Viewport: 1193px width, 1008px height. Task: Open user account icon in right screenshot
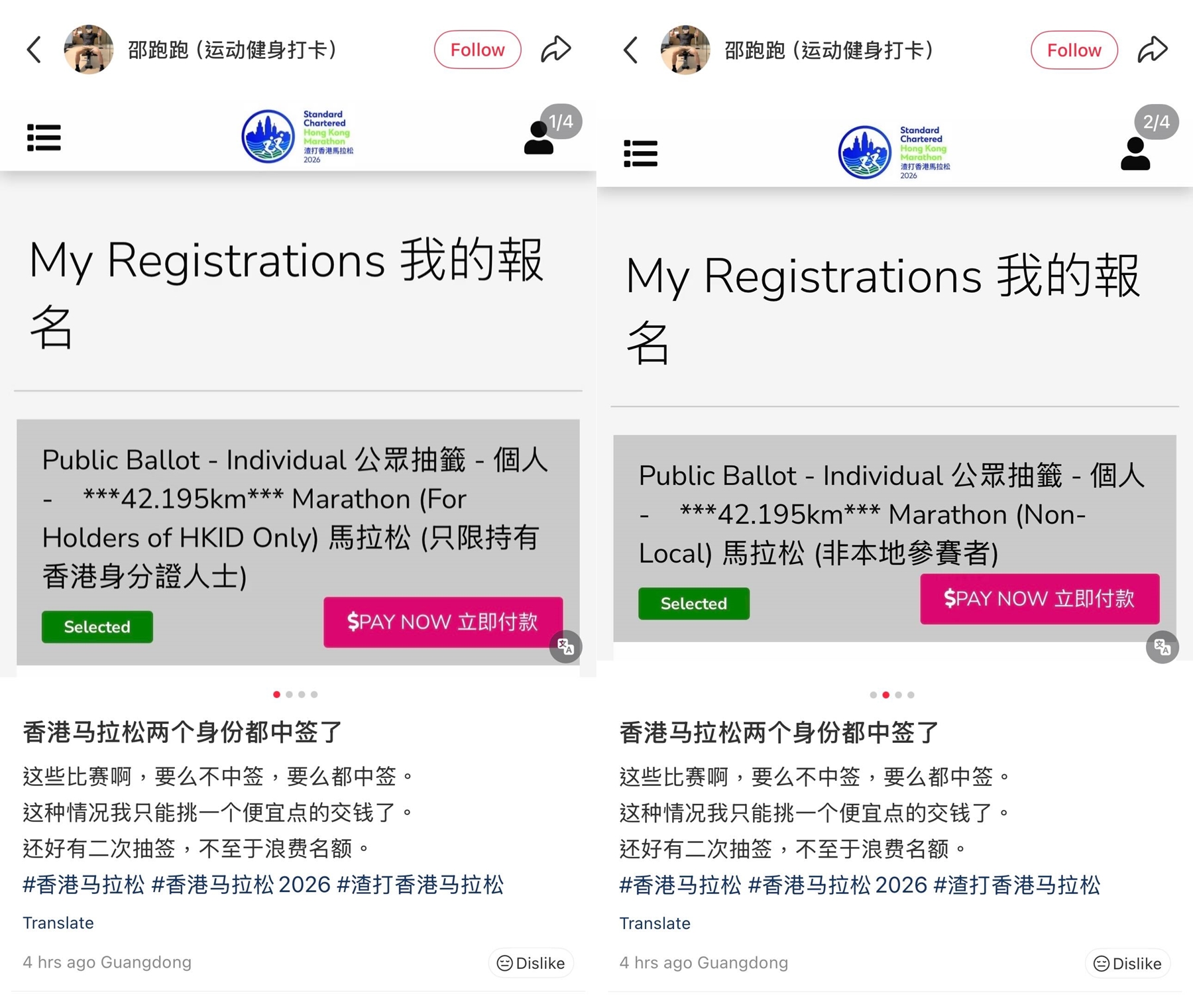pos(1135,154)
